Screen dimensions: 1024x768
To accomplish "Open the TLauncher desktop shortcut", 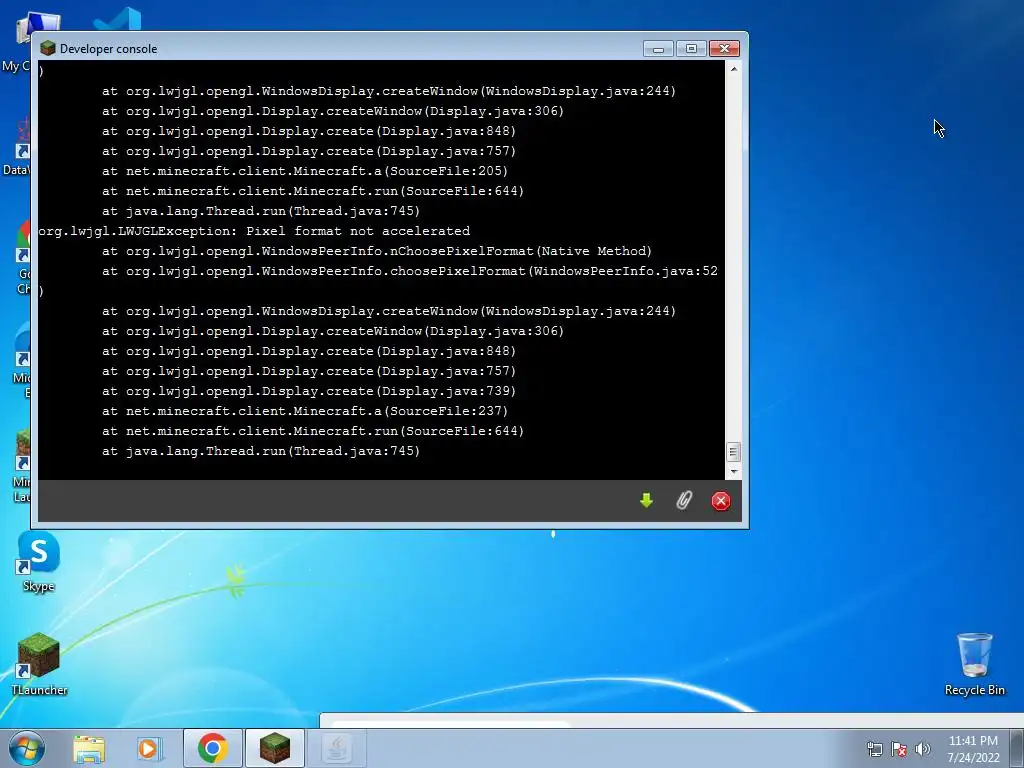I will [x=39, y=664].
